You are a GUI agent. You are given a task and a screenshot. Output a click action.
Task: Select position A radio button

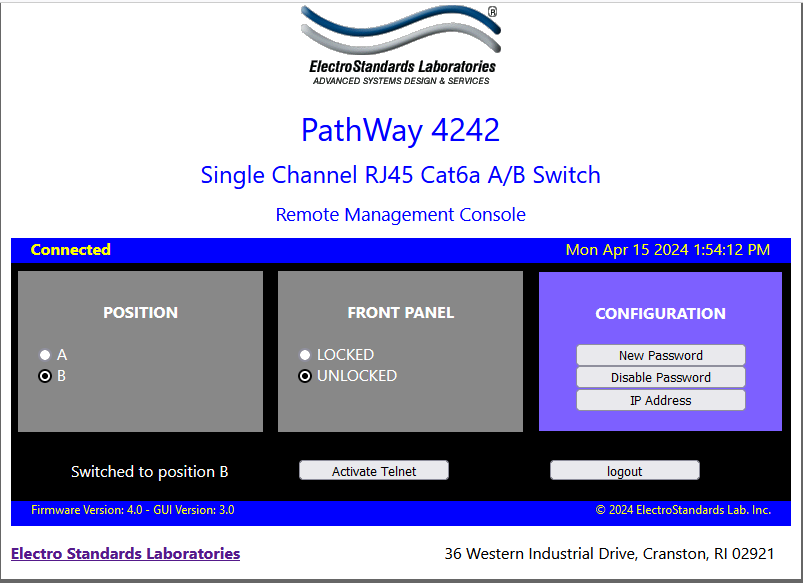click(x=45, y=355)
